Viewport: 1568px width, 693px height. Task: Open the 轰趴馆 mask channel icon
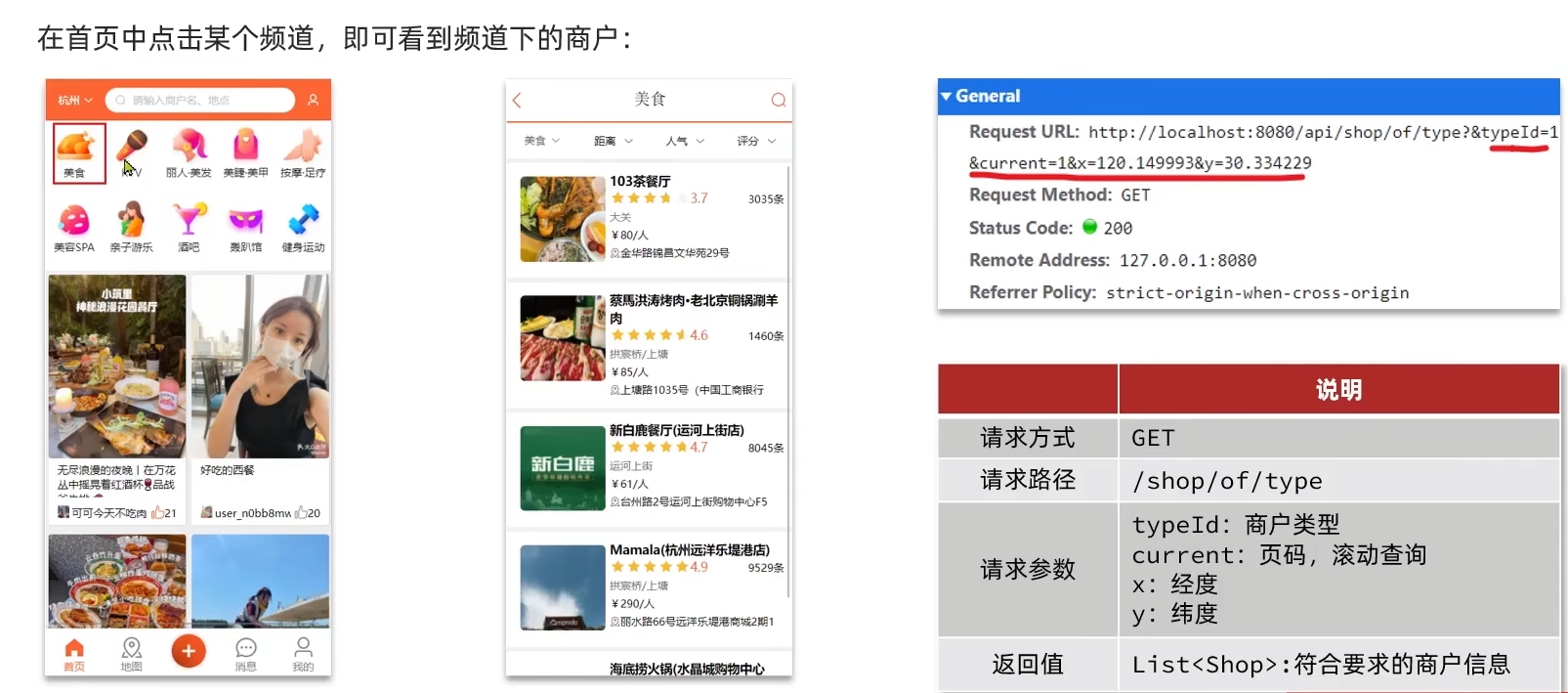(245, 220)
